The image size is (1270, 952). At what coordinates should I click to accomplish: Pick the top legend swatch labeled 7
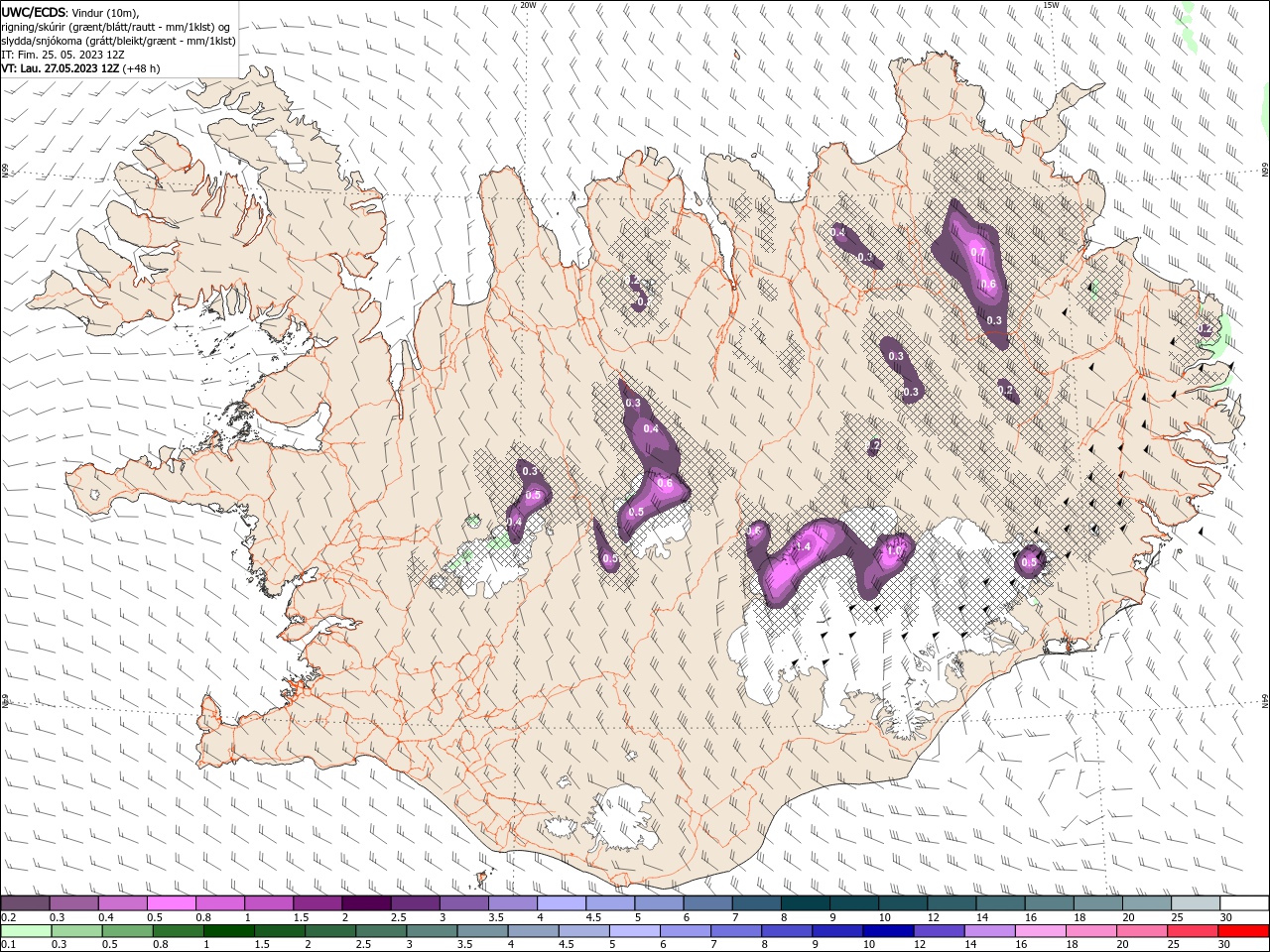[755, 903]
